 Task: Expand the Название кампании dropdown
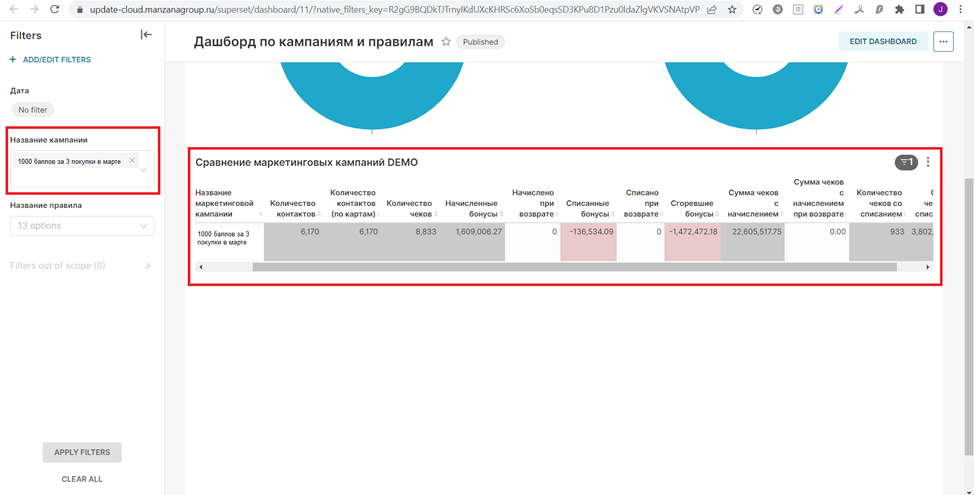point(143,170)
